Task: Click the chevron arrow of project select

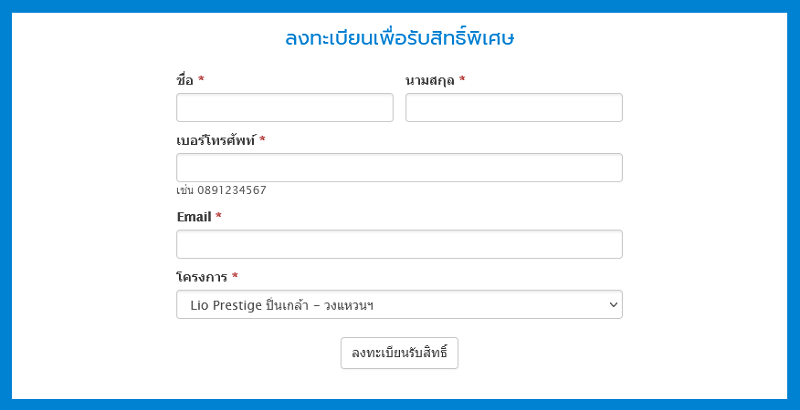Action: click(x=613, y=305)
